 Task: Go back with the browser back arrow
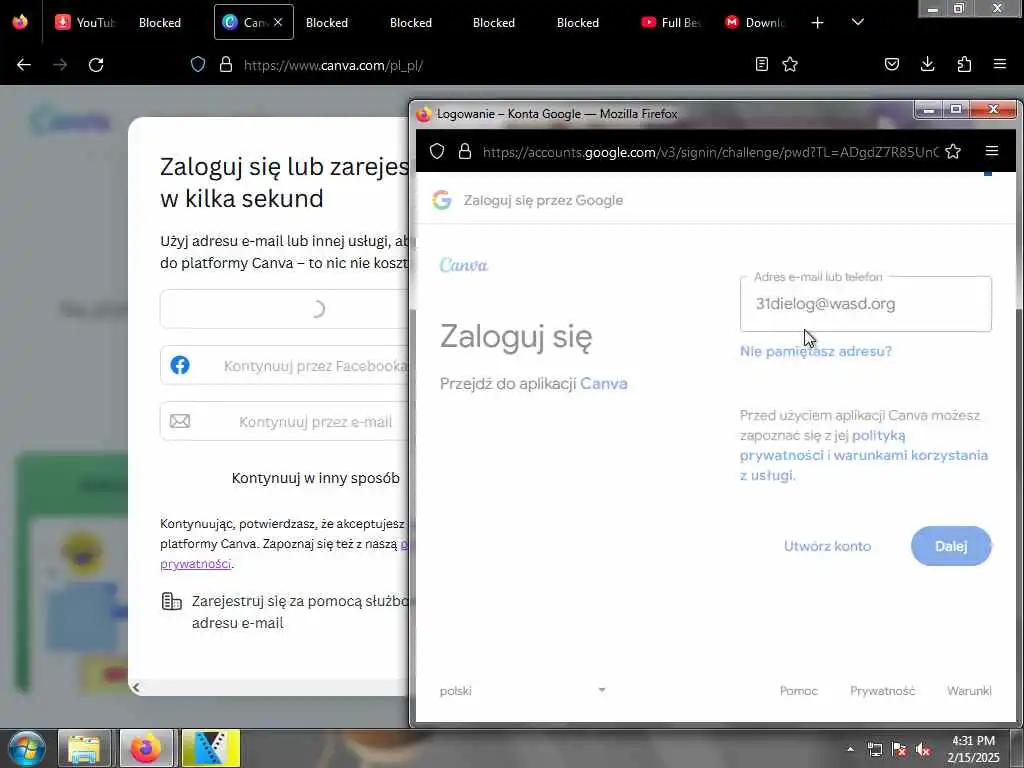24,65
